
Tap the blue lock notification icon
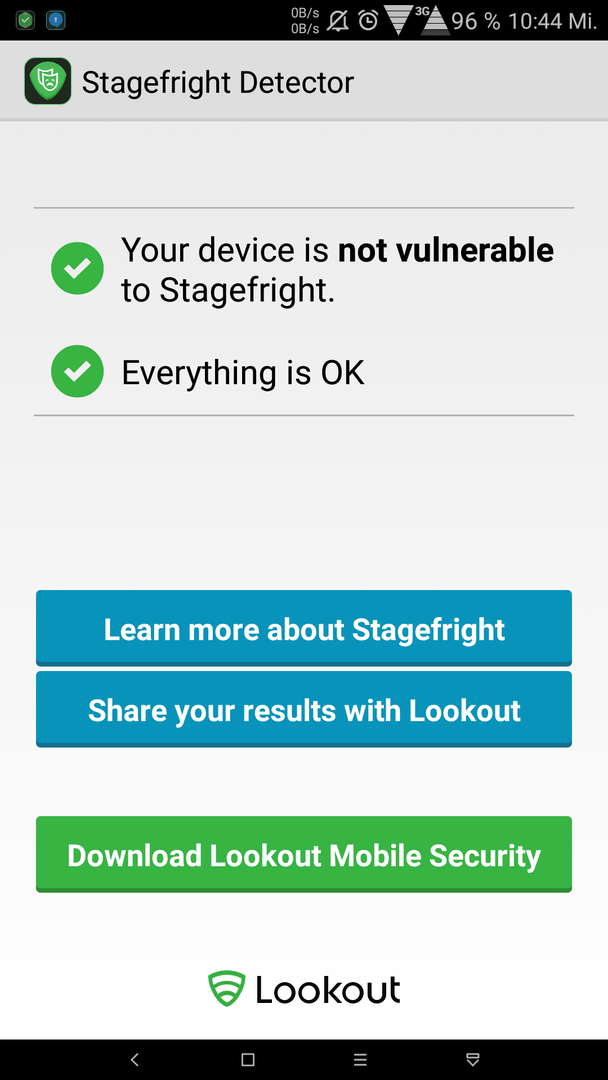(56, 21)
